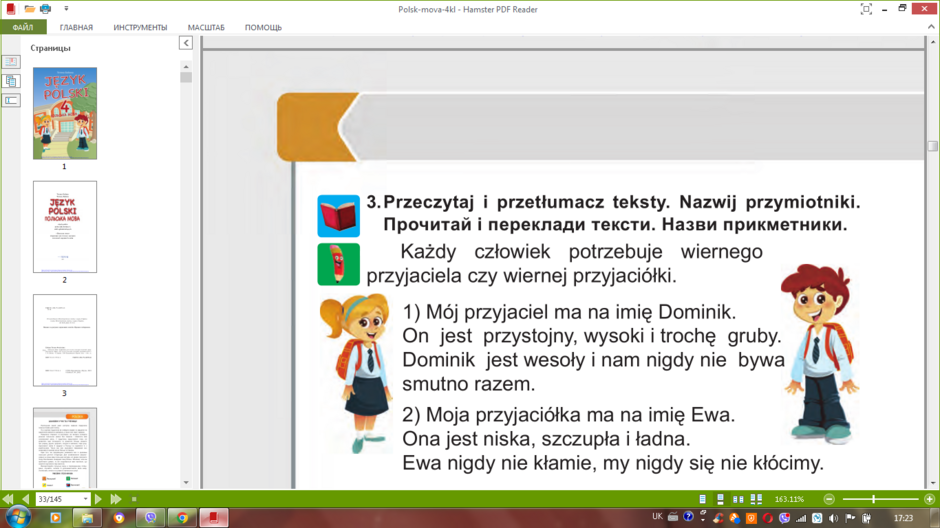This screenshot has width=940, height=528.
Task: Open Google Chrome from the taskbar
Action: point(182,518)
